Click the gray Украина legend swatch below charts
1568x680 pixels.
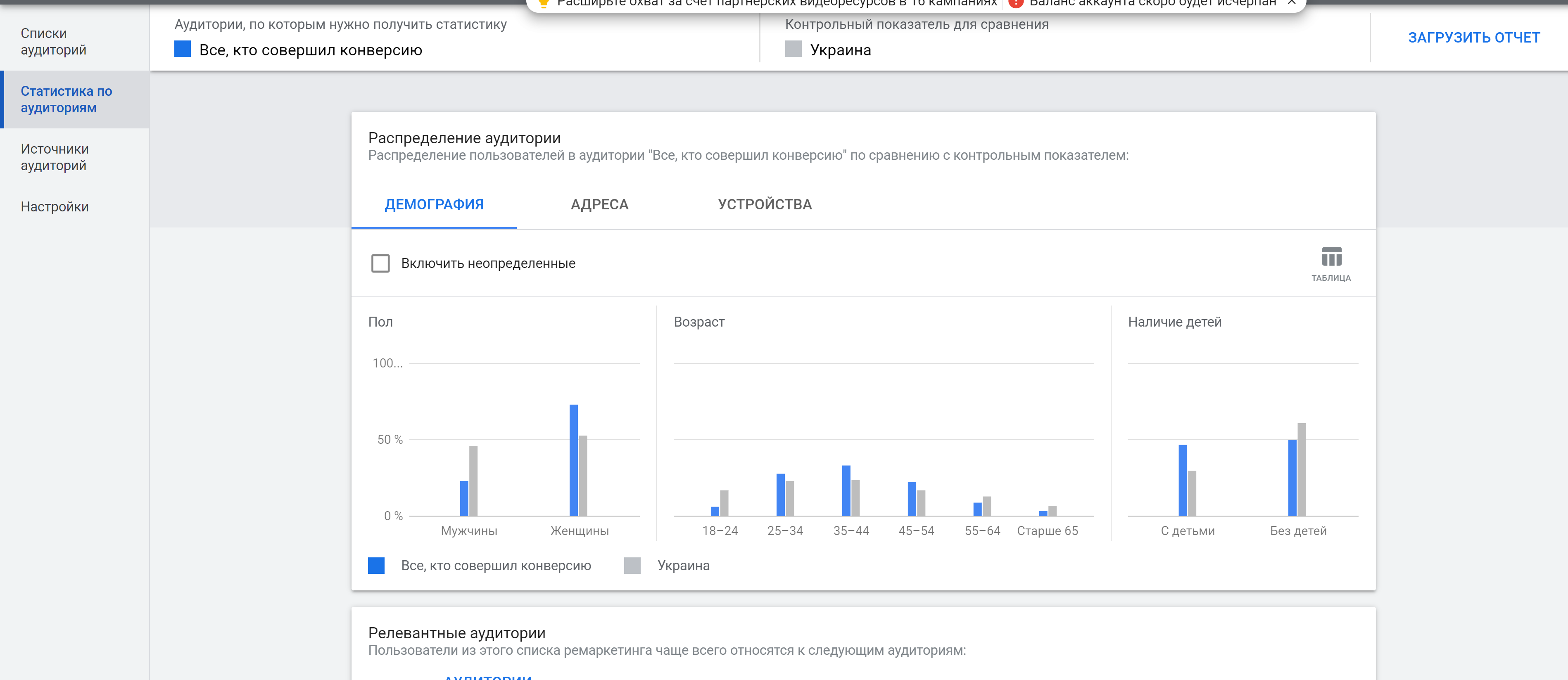click(632, 566)
